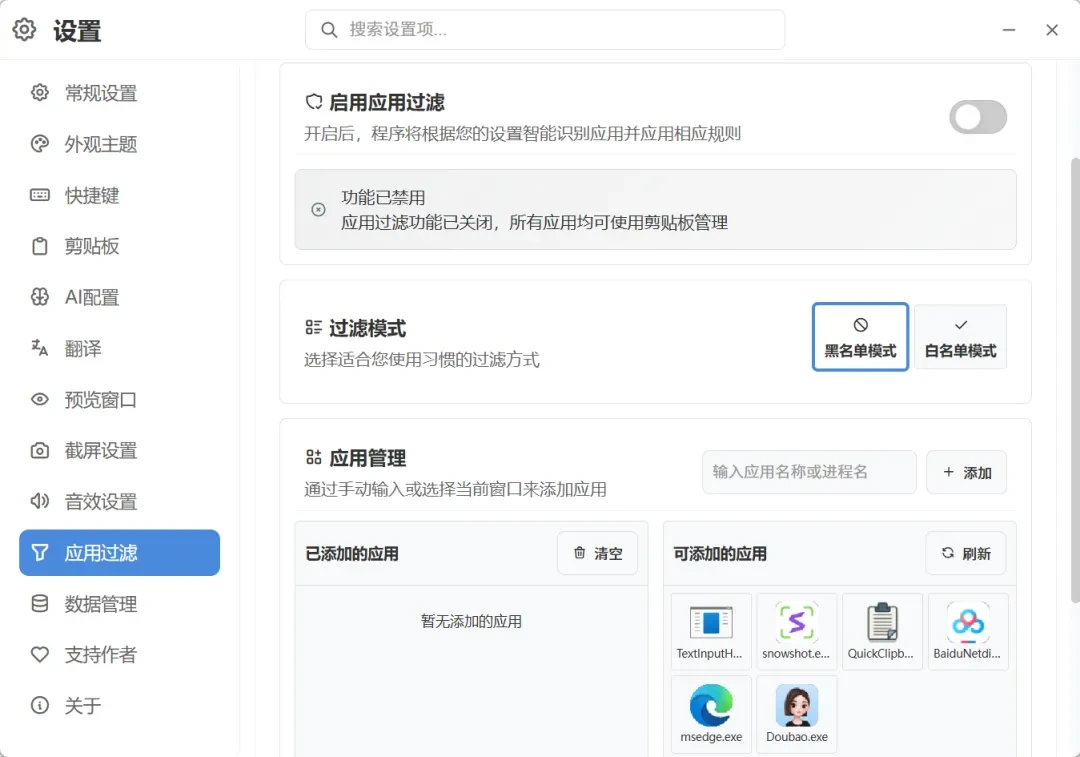Select 白名单模式 filter mode
Image resolution: width=1080 pixels, height=757 pixels.
tap(960, 337)
